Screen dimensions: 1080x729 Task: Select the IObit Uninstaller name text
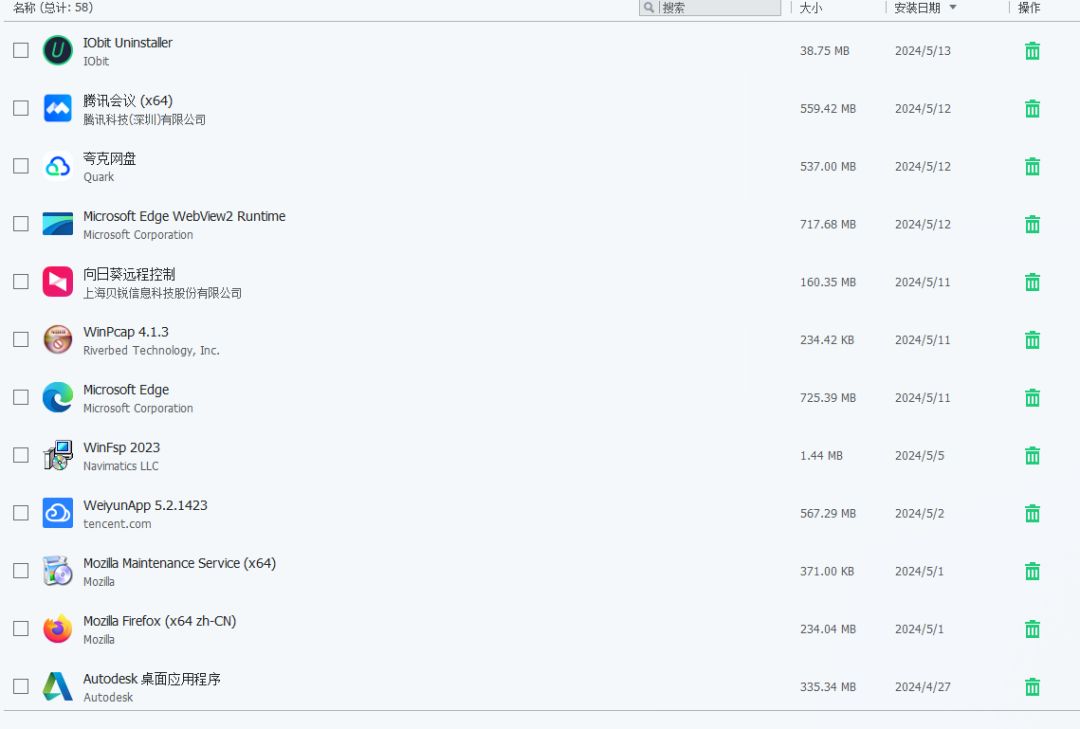pyautogui.click(x=127, y=43)
